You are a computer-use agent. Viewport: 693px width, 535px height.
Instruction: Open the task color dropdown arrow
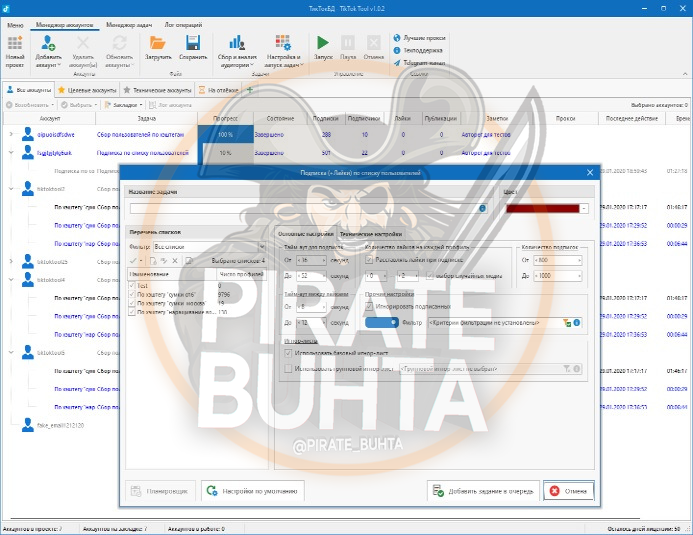click(584, 209)
